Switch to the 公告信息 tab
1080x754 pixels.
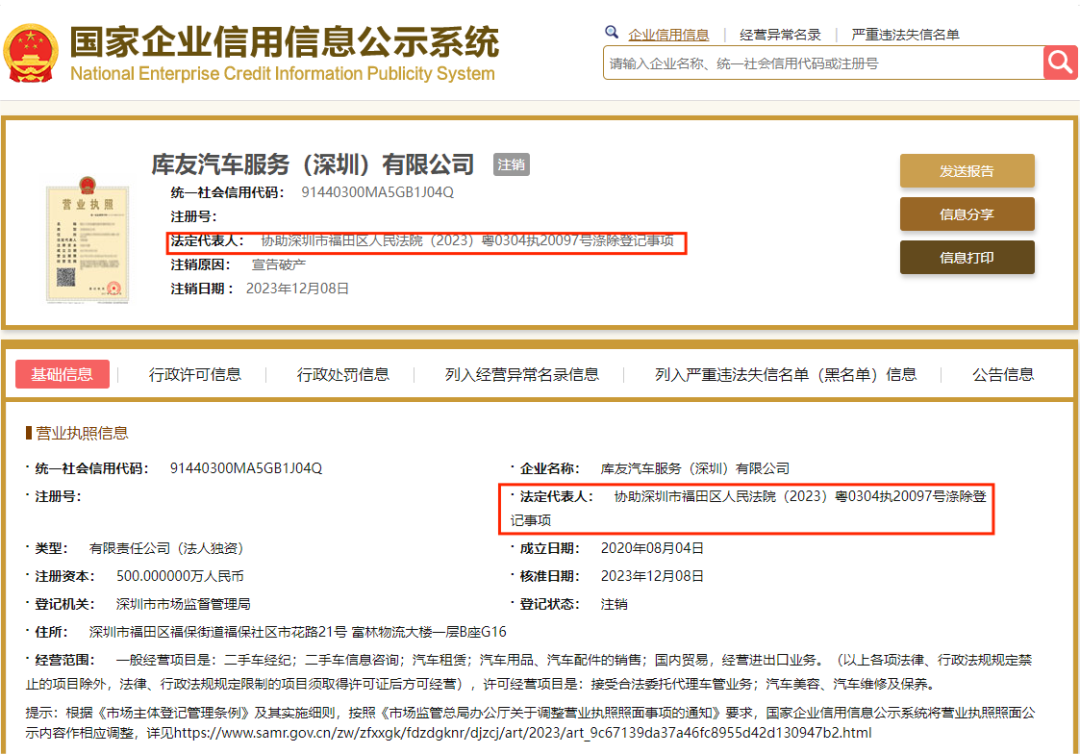click(x=1003, y=374)
